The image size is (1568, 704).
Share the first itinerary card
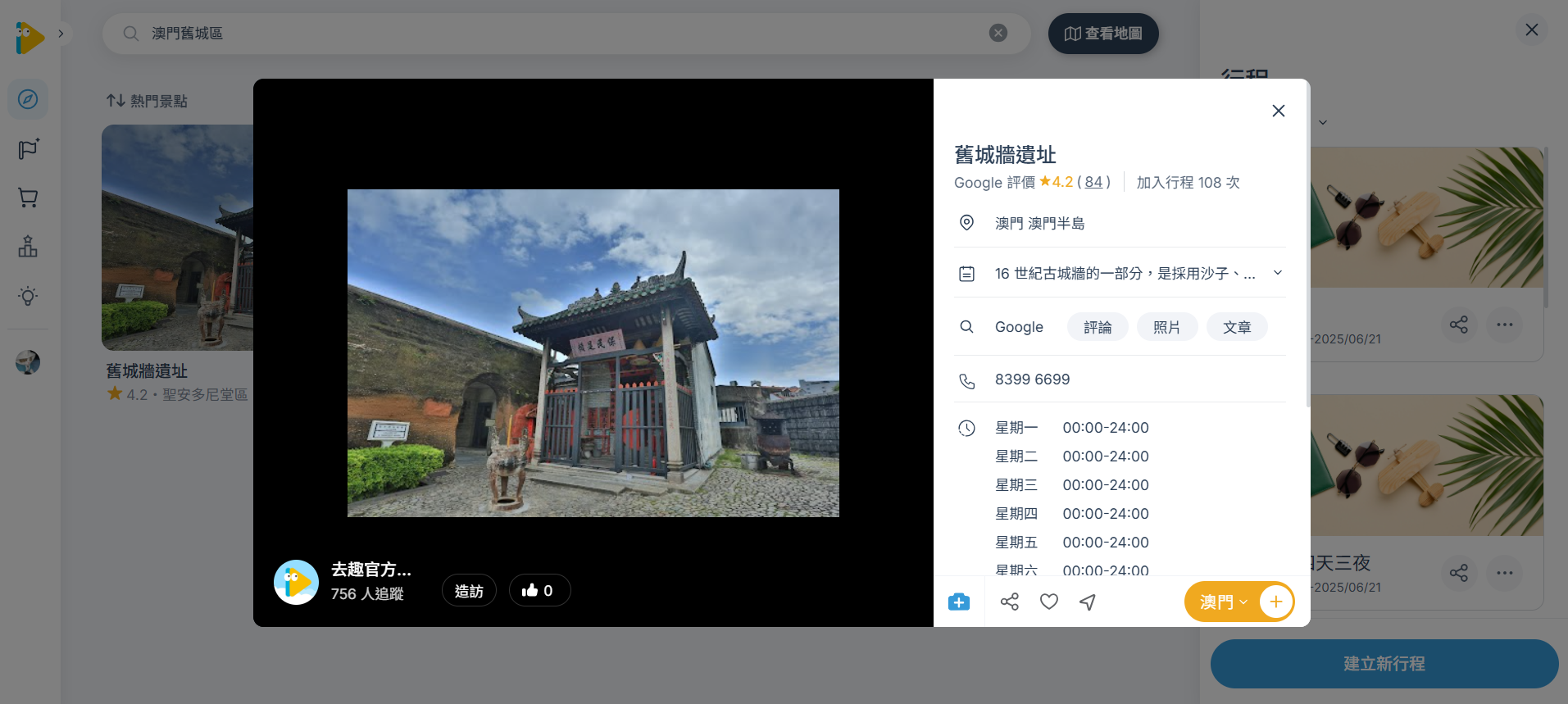click(x=1459, y=325)
